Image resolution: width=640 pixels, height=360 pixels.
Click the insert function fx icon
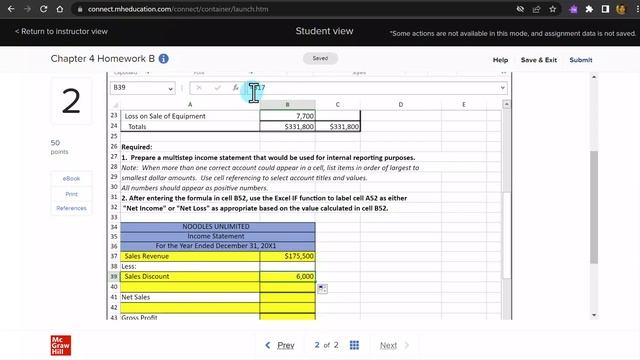pos(236,88)
